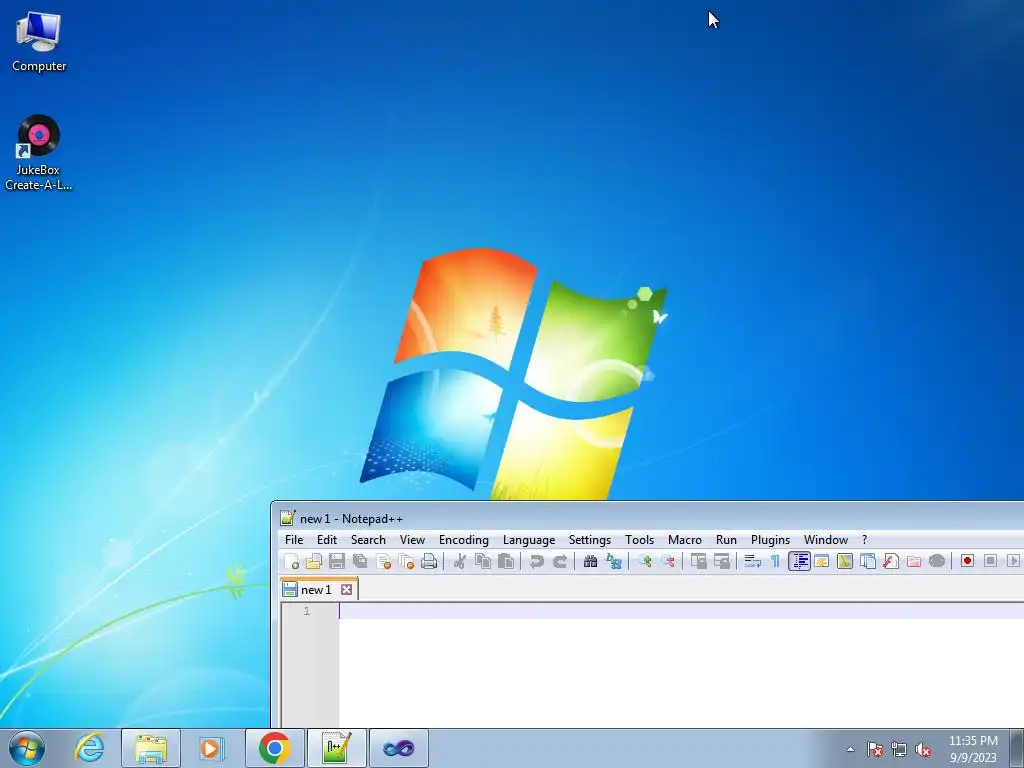Open the Language menu
Viewport: 1024px width, 768px height.
529,540
